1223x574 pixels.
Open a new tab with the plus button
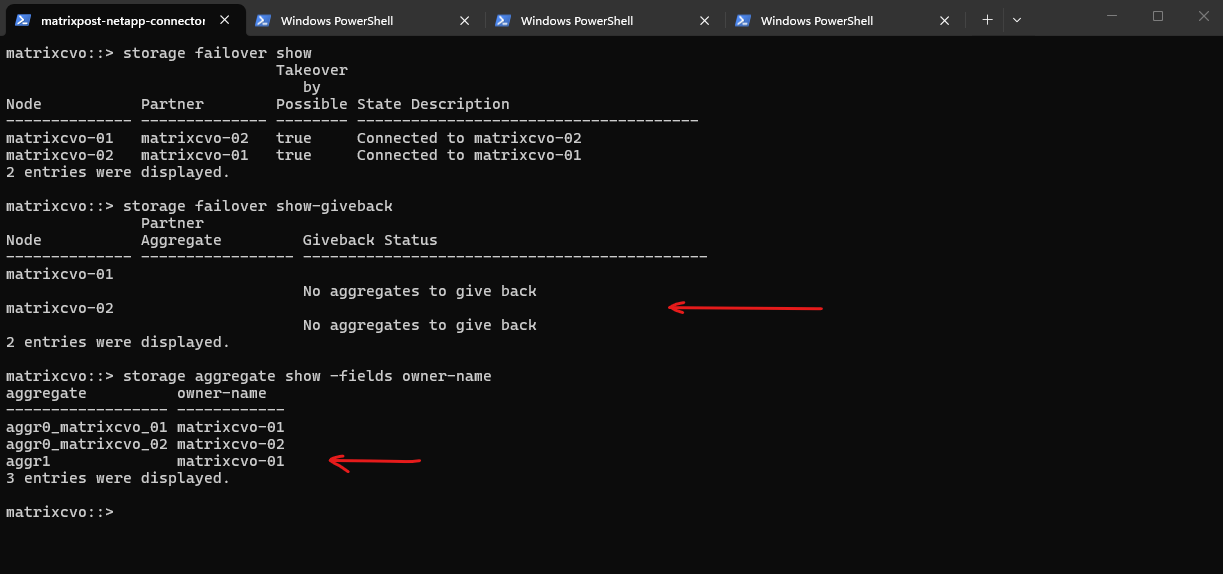pos(987,20)
